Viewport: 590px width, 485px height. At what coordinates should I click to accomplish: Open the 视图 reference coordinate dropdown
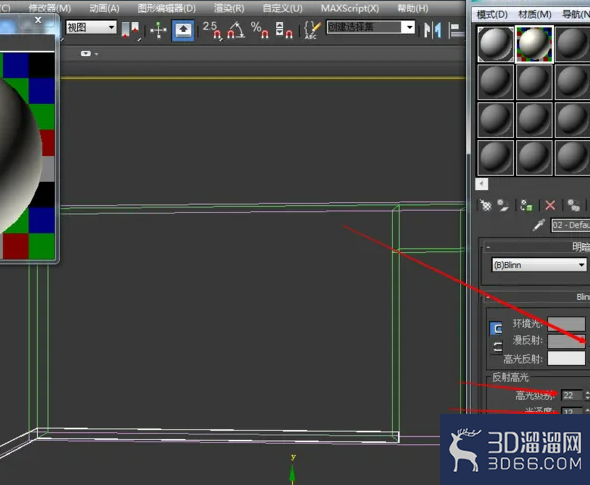[x=91, y=27]
